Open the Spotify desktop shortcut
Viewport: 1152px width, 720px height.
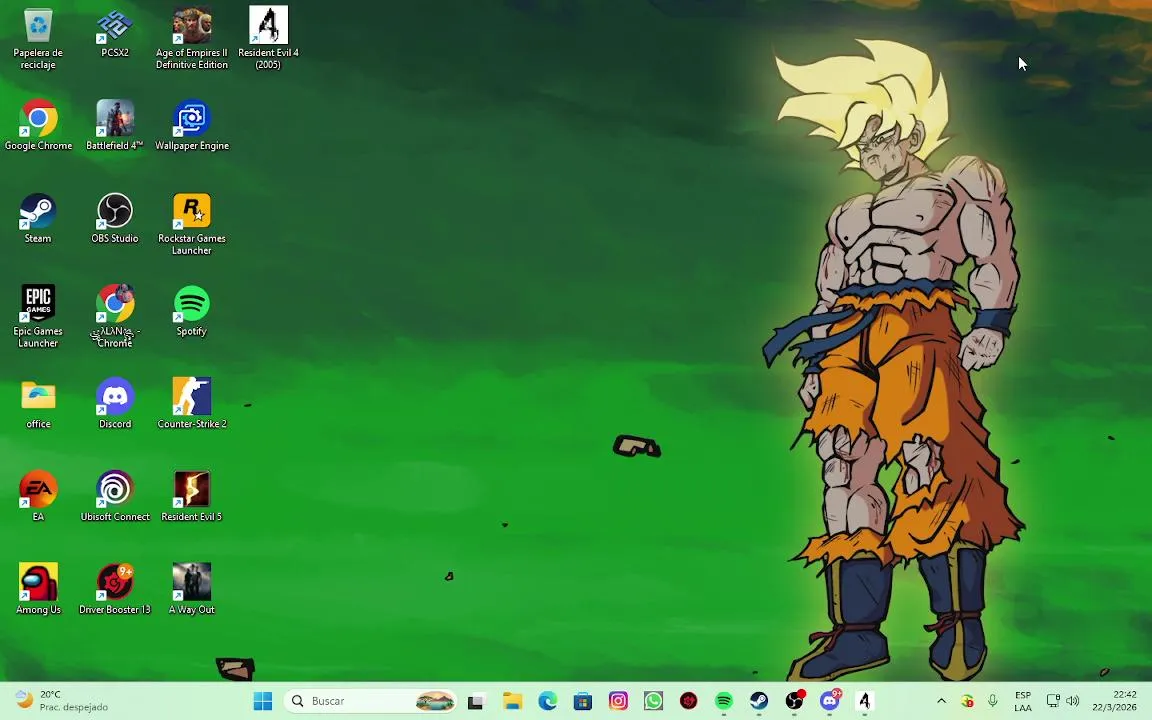[192, 311]
